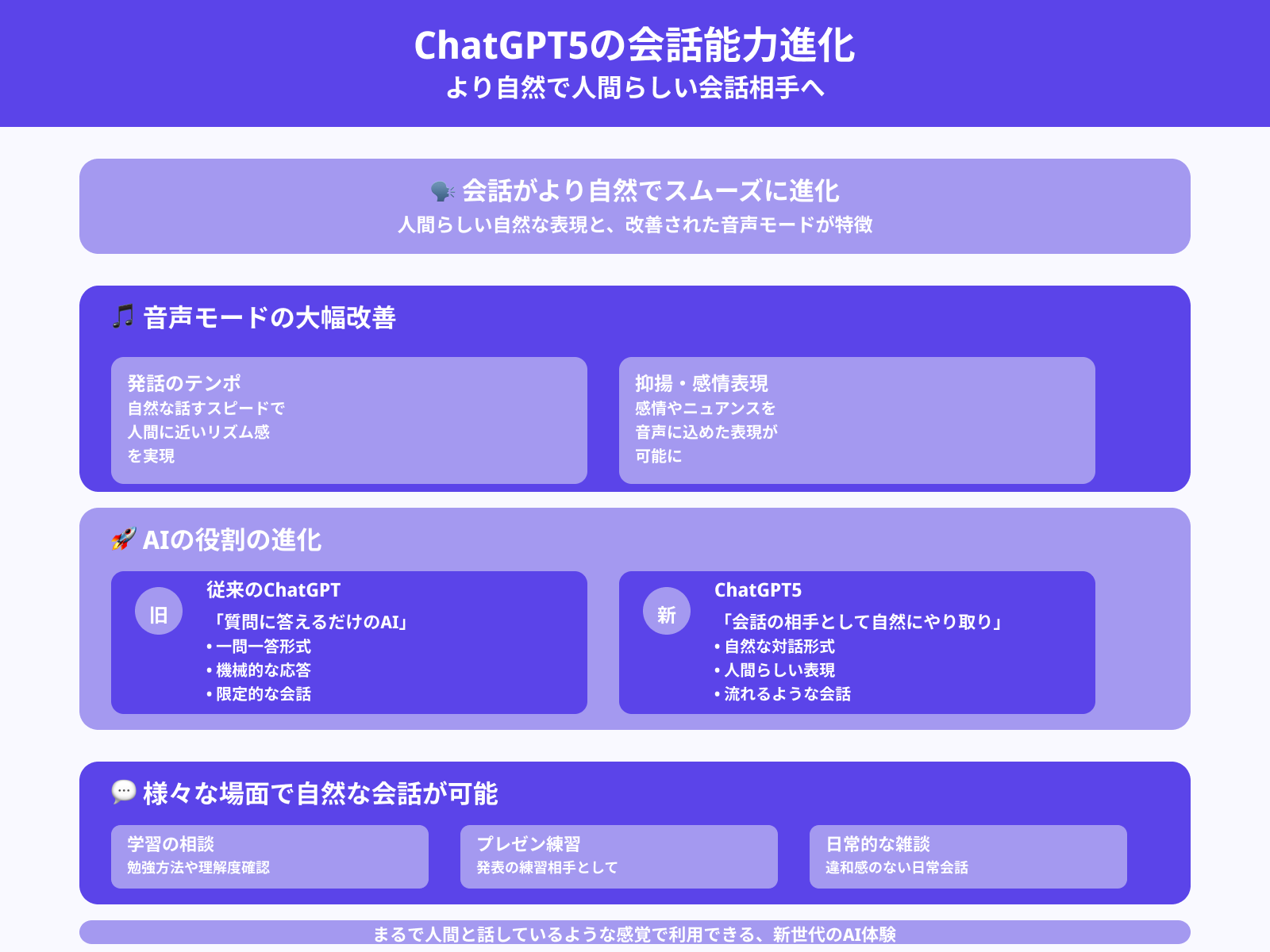Select the 新 circle badge

tap(667, 615)
